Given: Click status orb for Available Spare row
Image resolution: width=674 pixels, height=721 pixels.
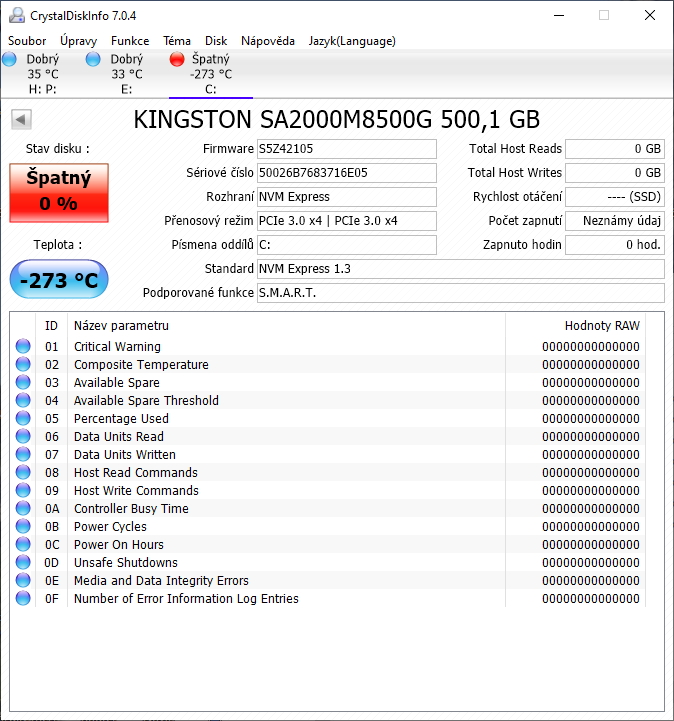Looking at the screenshot, I should tap(23, 382).
